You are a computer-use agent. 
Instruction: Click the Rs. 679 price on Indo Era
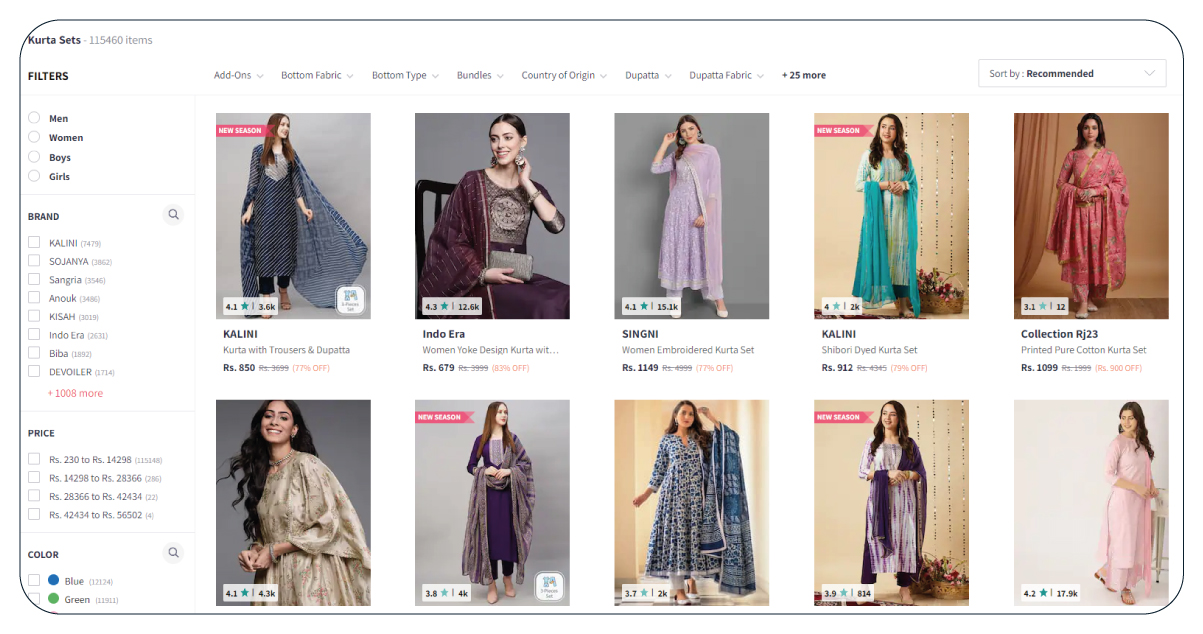coord(439,368)
